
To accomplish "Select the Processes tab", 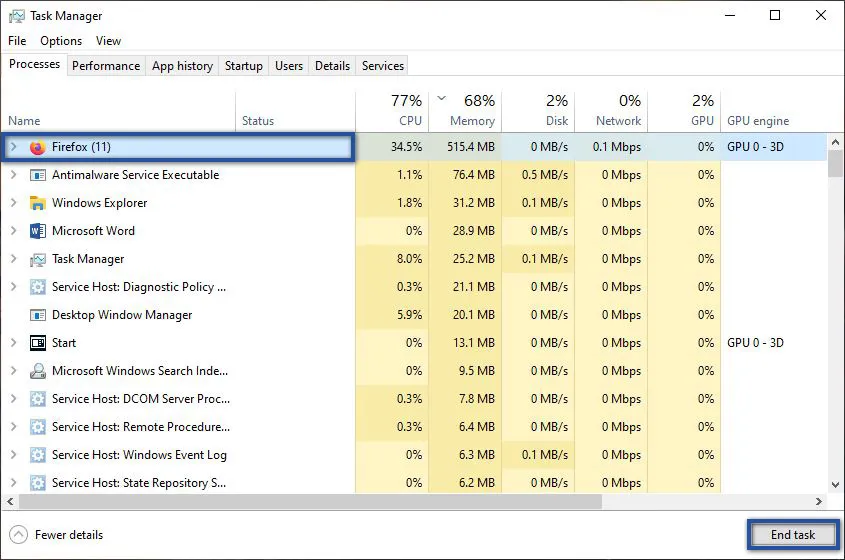I will [34, 64].
